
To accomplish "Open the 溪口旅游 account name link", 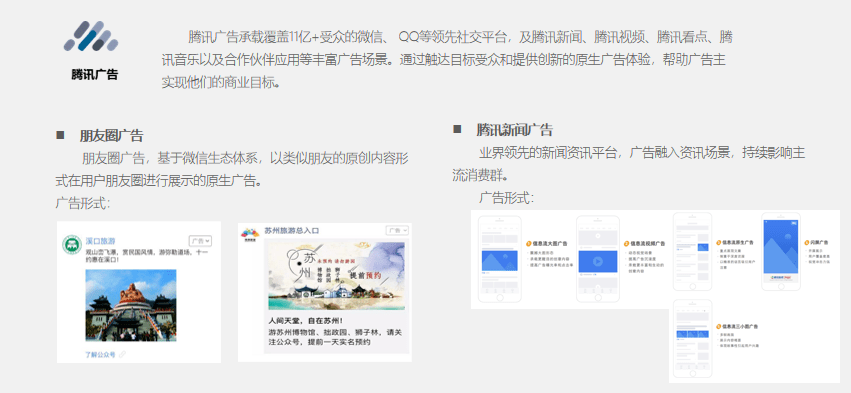I will [x=100, y=240].
